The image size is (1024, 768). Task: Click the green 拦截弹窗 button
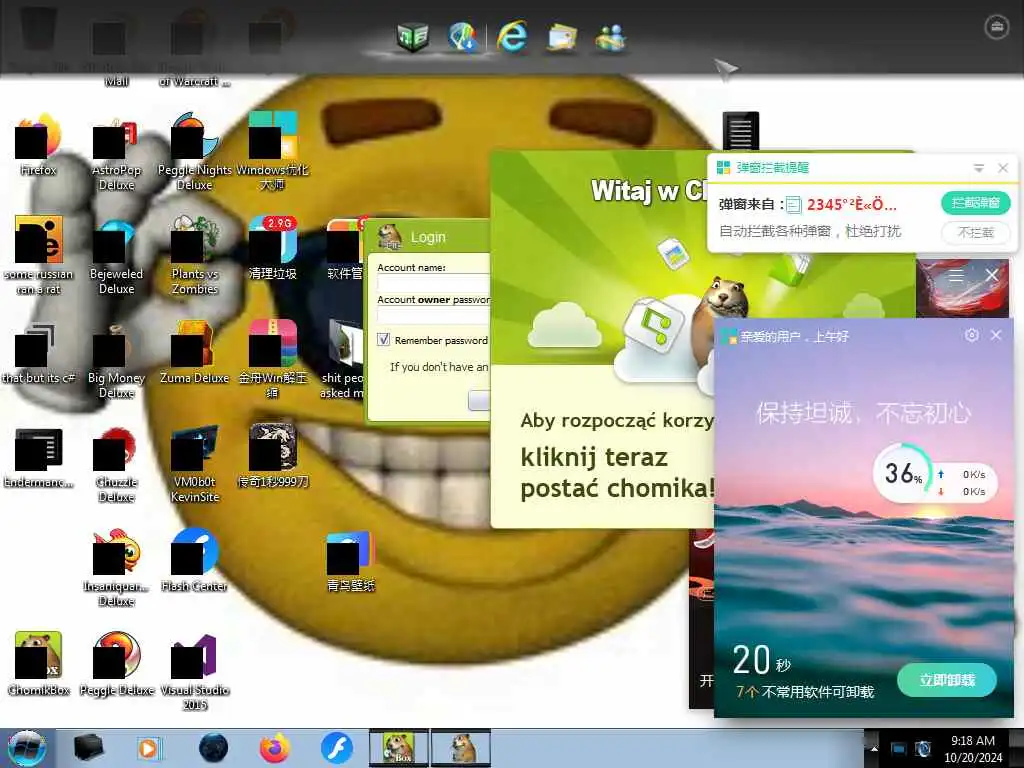pyautogui.click(x=976, y=202)
